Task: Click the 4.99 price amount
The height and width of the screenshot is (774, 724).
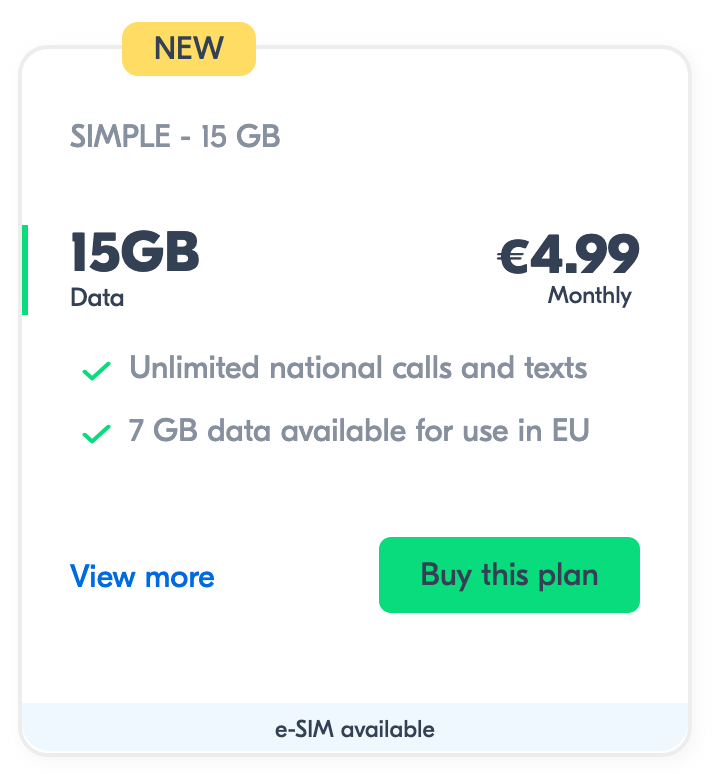Action: coord(584,256)
